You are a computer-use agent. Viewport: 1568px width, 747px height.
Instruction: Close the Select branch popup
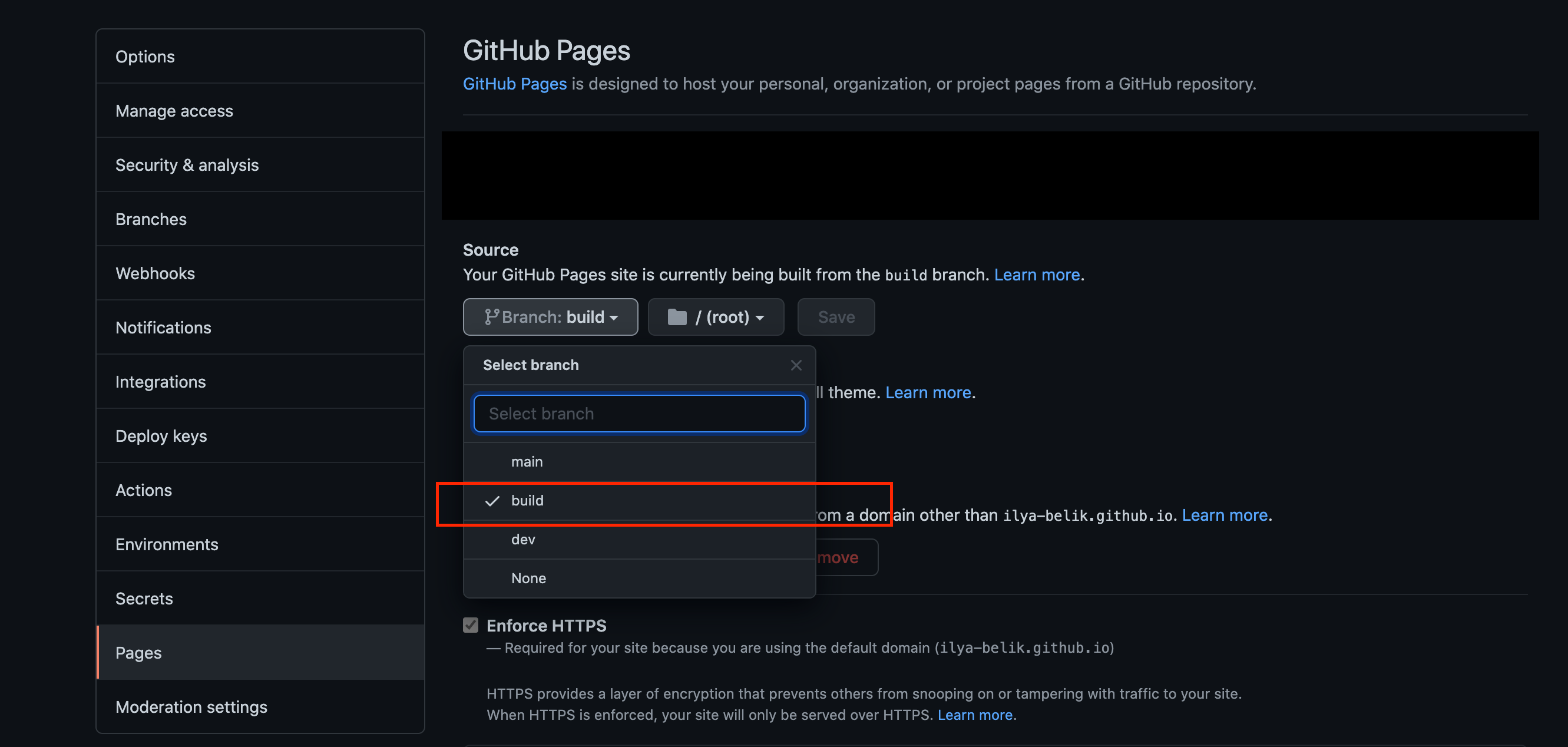(x=796, y=365)
